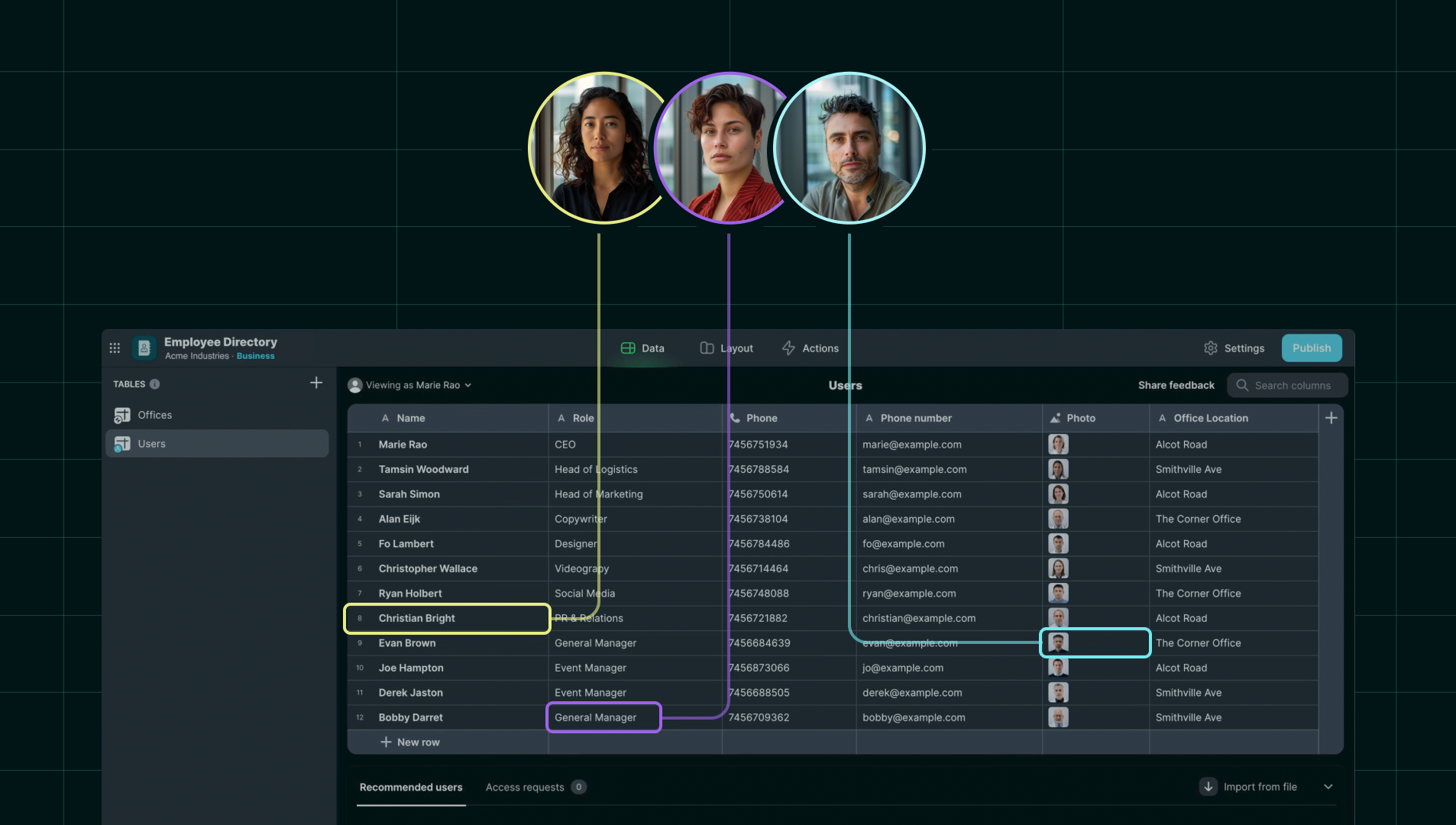1456x825 pixels.
Task: Select the Offices table in sidebar
Action: tap(217, 415)
